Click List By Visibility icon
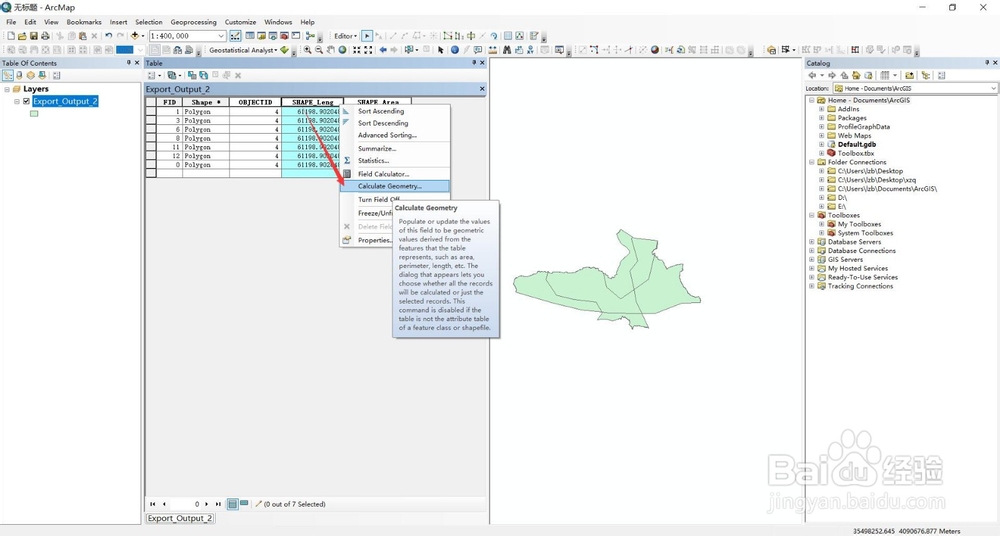1000x536 pixels. pos(30,75)
